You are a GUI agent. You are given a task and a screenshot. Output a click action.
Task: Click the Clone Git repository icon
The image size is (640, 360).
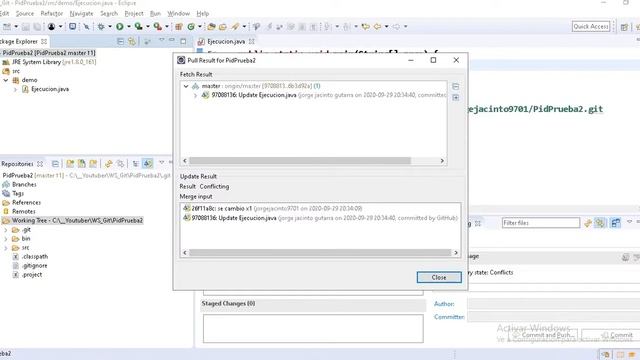tap(82, 164)
